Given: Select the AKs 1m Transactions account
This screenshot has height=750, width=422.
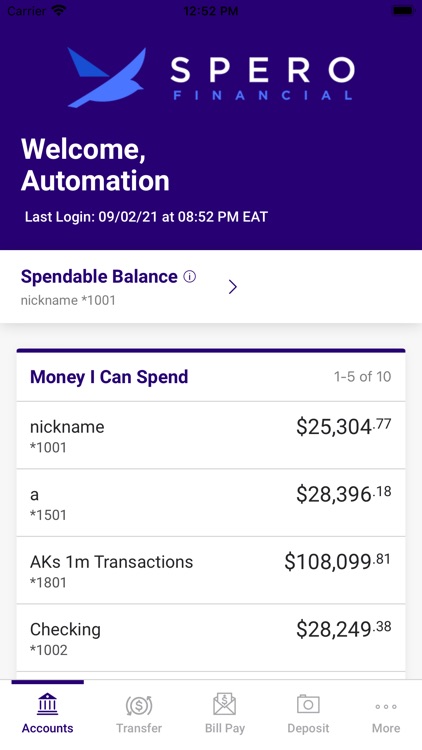Looking at the screenshot, I should 211,570.
